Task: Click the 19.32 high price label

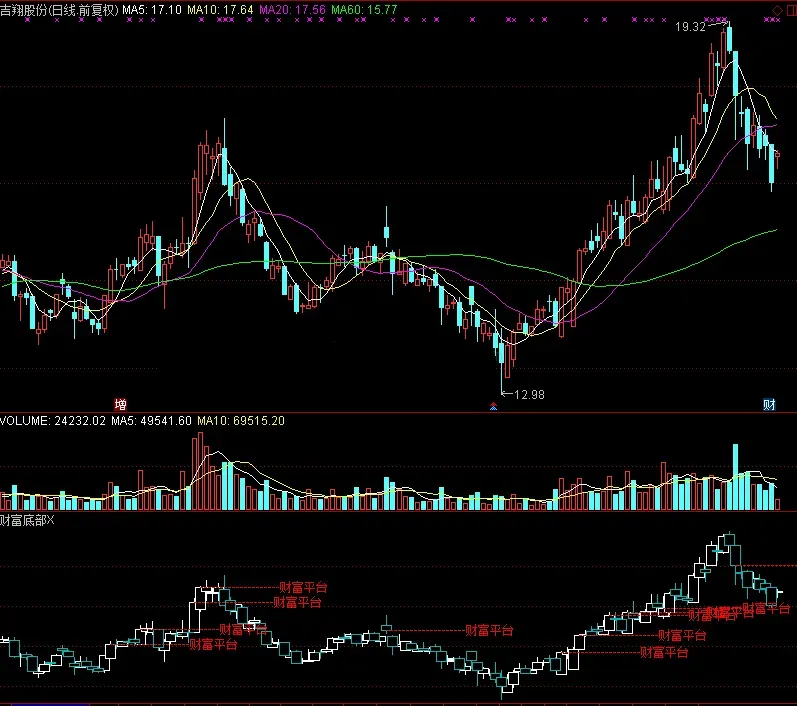Action: click(x=690, y=27)
